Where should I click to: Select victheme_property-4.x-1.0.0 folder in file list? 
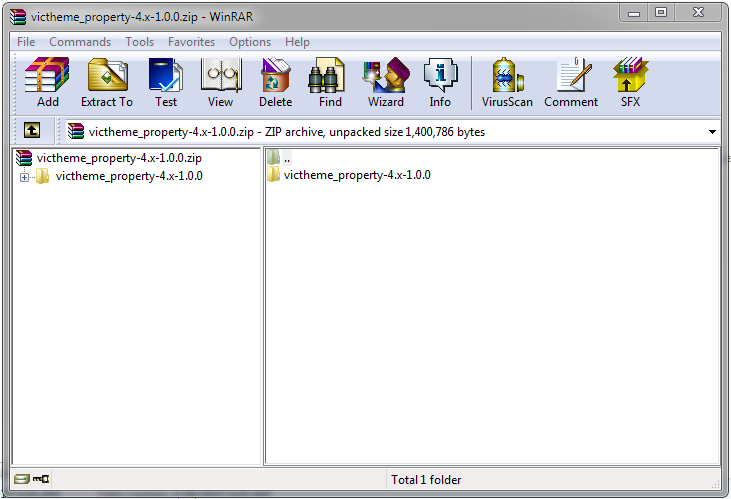pos(349,175)
